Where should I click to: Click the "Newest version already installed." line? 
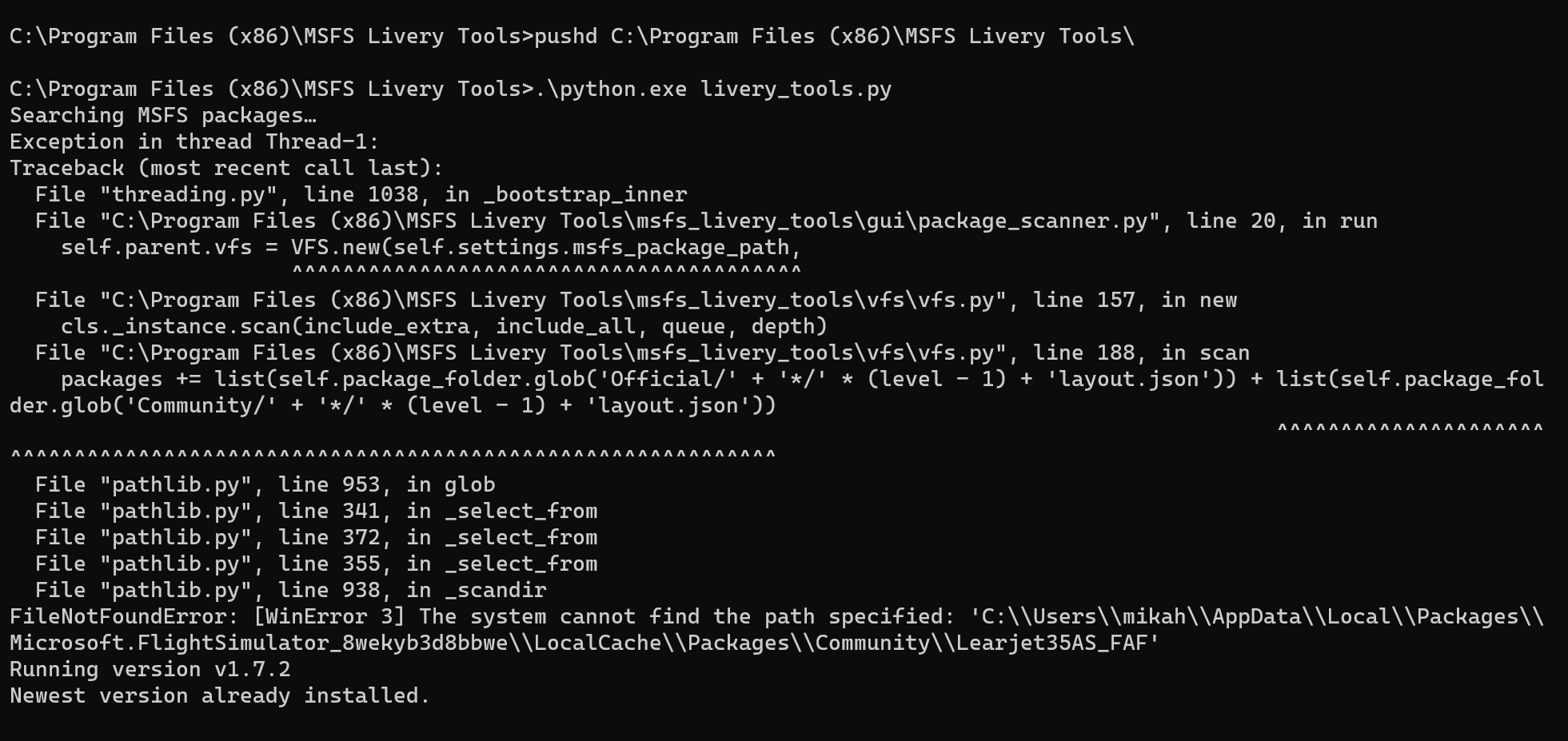pos(220,695)
